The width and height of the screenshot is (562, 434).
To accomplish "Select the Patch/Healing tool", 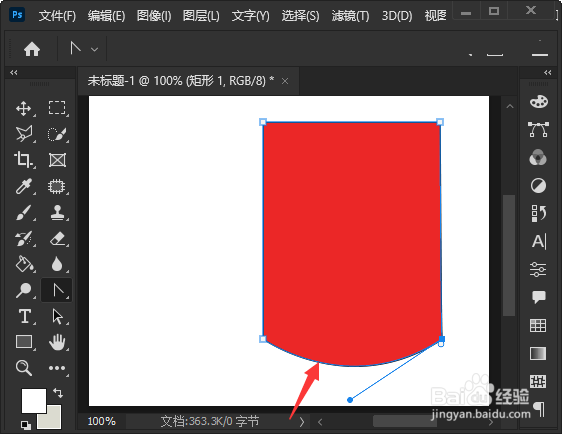I will [57, 186].
